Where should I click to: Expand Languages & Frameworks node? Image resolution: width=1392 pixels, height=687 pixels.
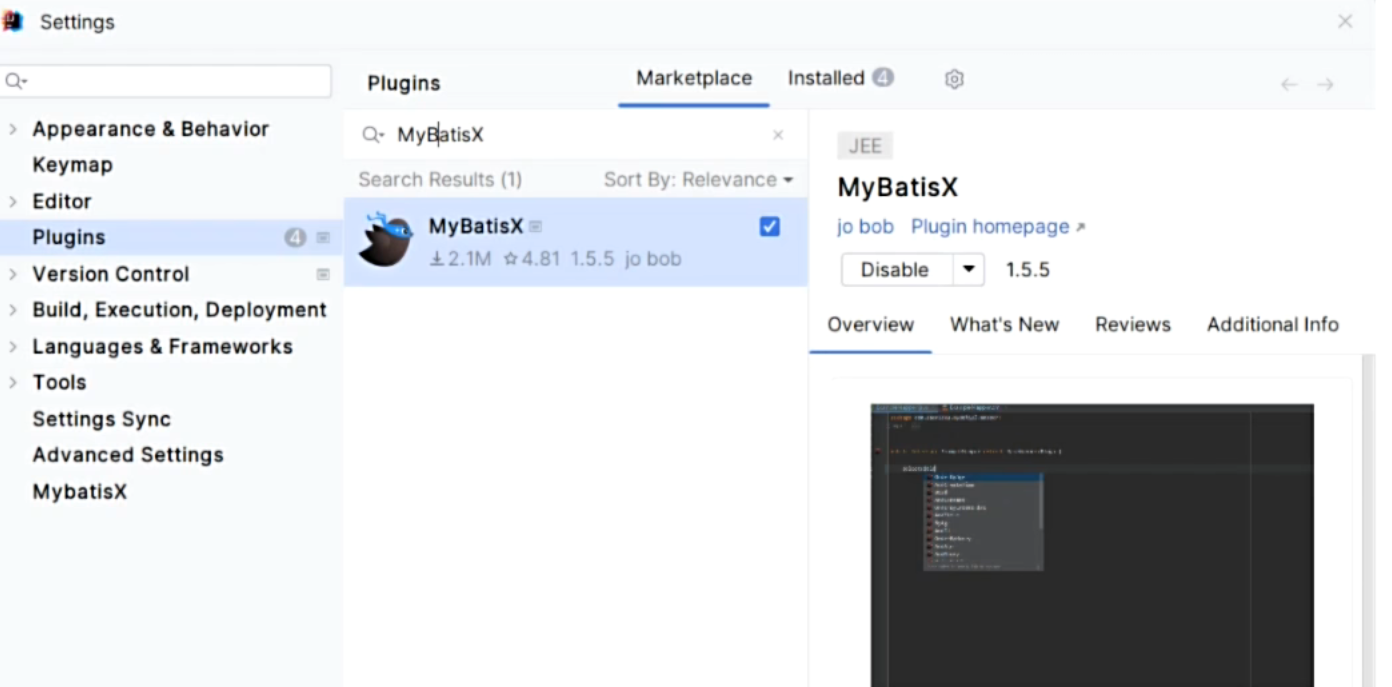click(13, 347)
